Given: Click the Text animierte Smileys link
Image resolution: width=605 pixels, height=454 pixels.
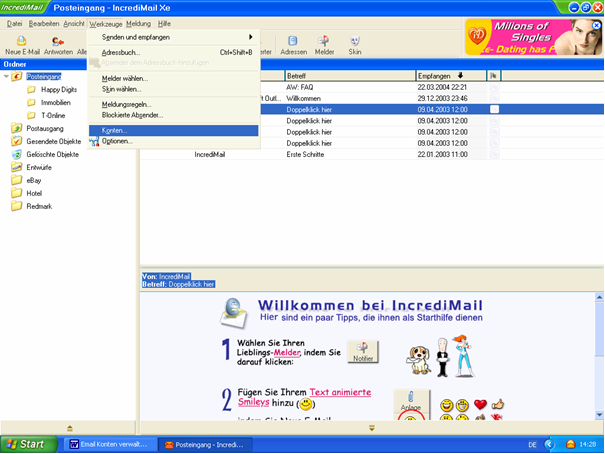Looking at the screenshot, I should click(x=304, y=397).
